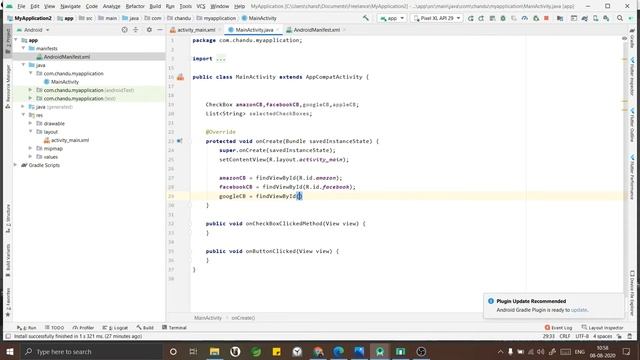Image resolution: width=640 pixels, height=360 pixels.
Task: Click the Debug app bug icon
Action: 503,18
